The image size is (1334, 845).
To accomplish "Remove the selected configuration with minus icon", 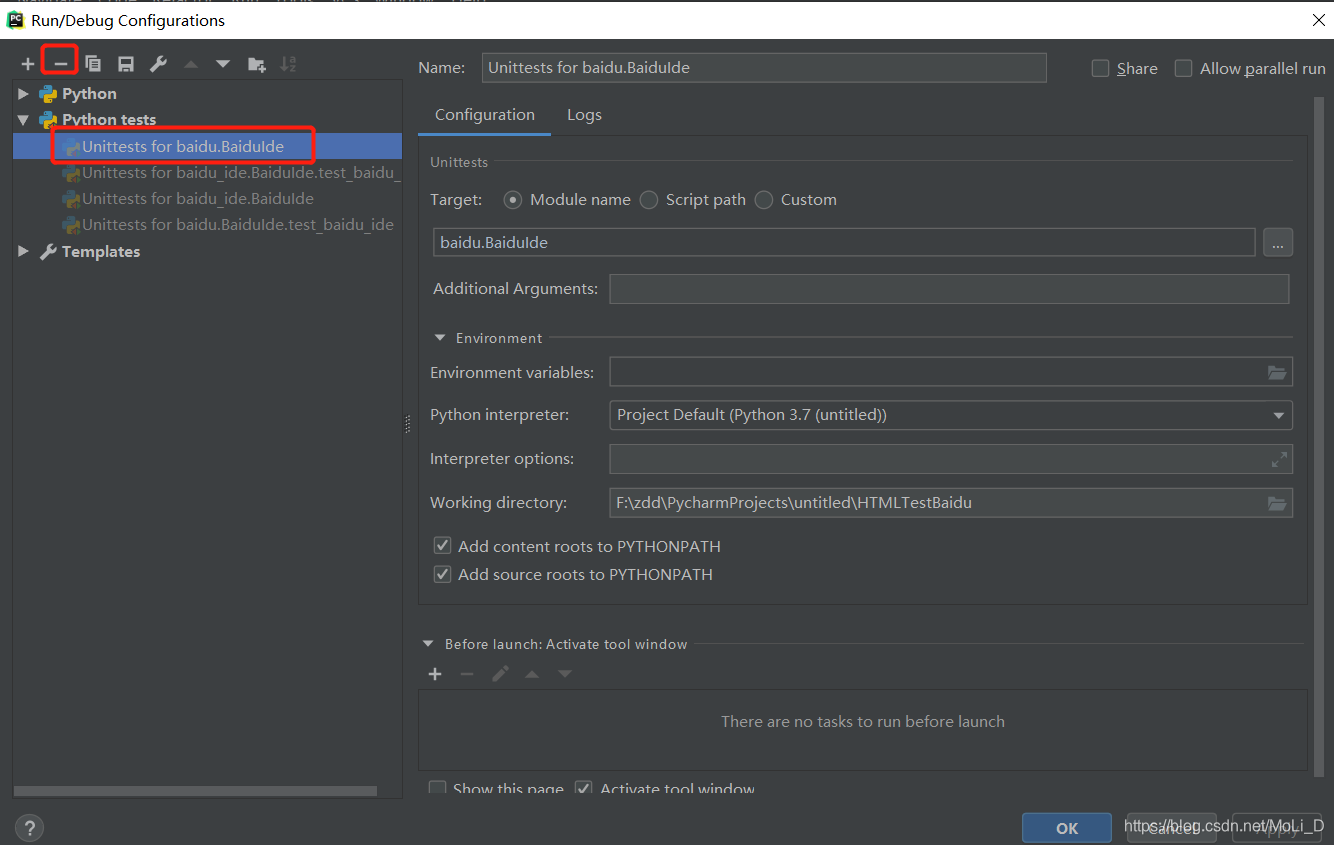I will click(x=61, y=64).
